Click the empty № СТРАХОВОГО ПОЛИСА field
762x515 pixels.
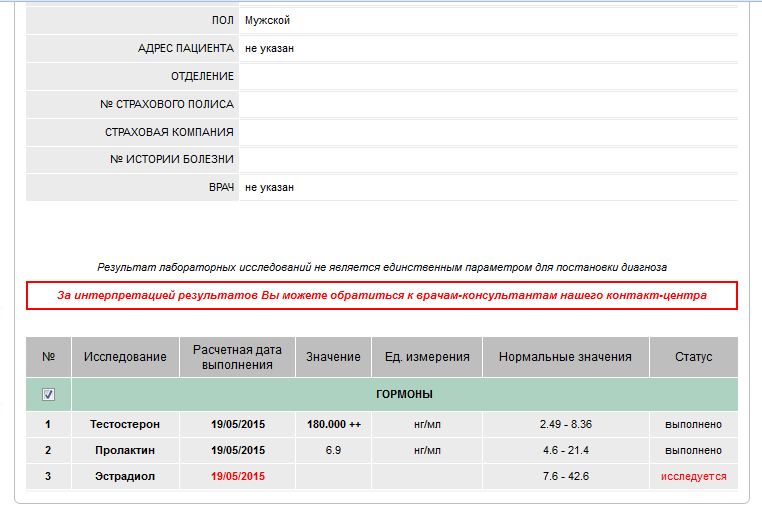tap(488, 104)
